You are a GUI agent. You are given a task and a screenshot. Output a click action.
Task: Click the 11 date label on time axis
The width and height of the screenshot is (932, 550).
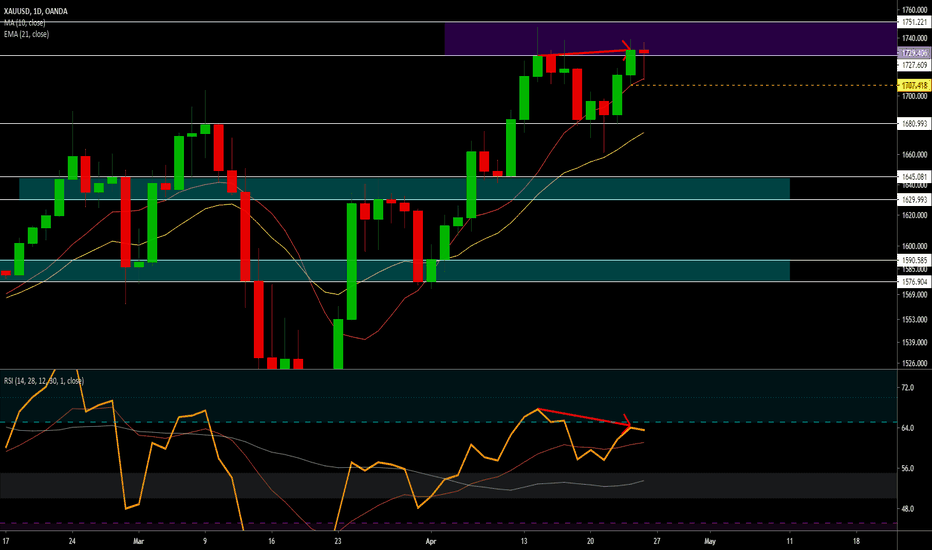pos(789,542)
